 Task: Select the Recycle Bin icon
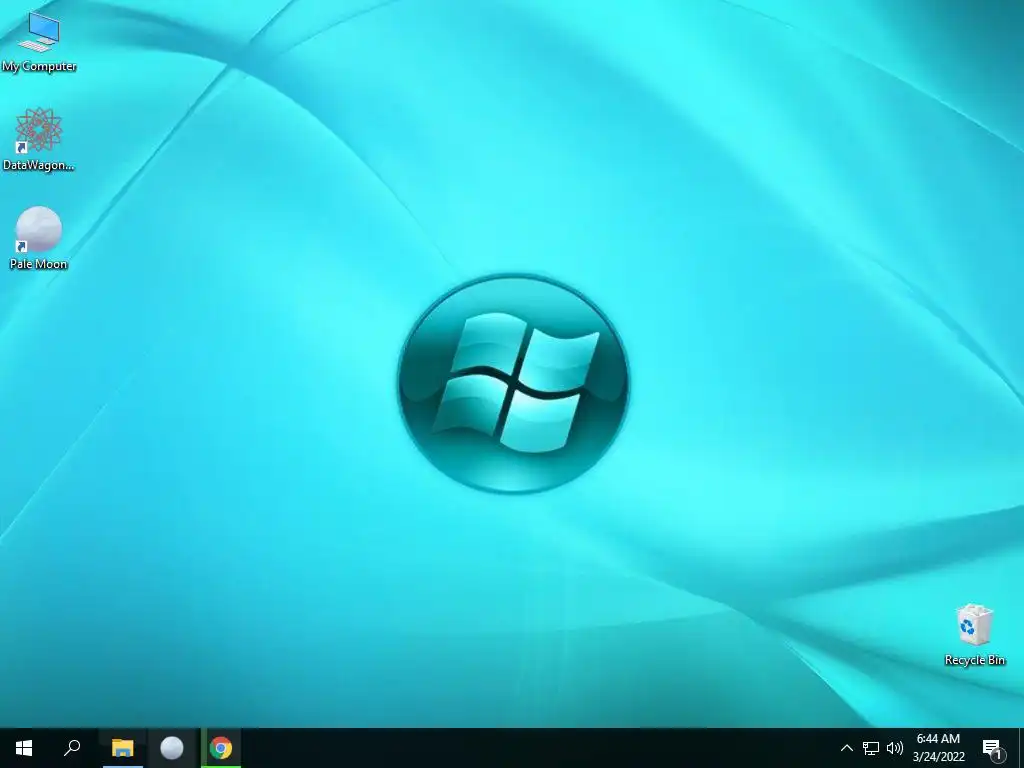[x=974, y=635]
